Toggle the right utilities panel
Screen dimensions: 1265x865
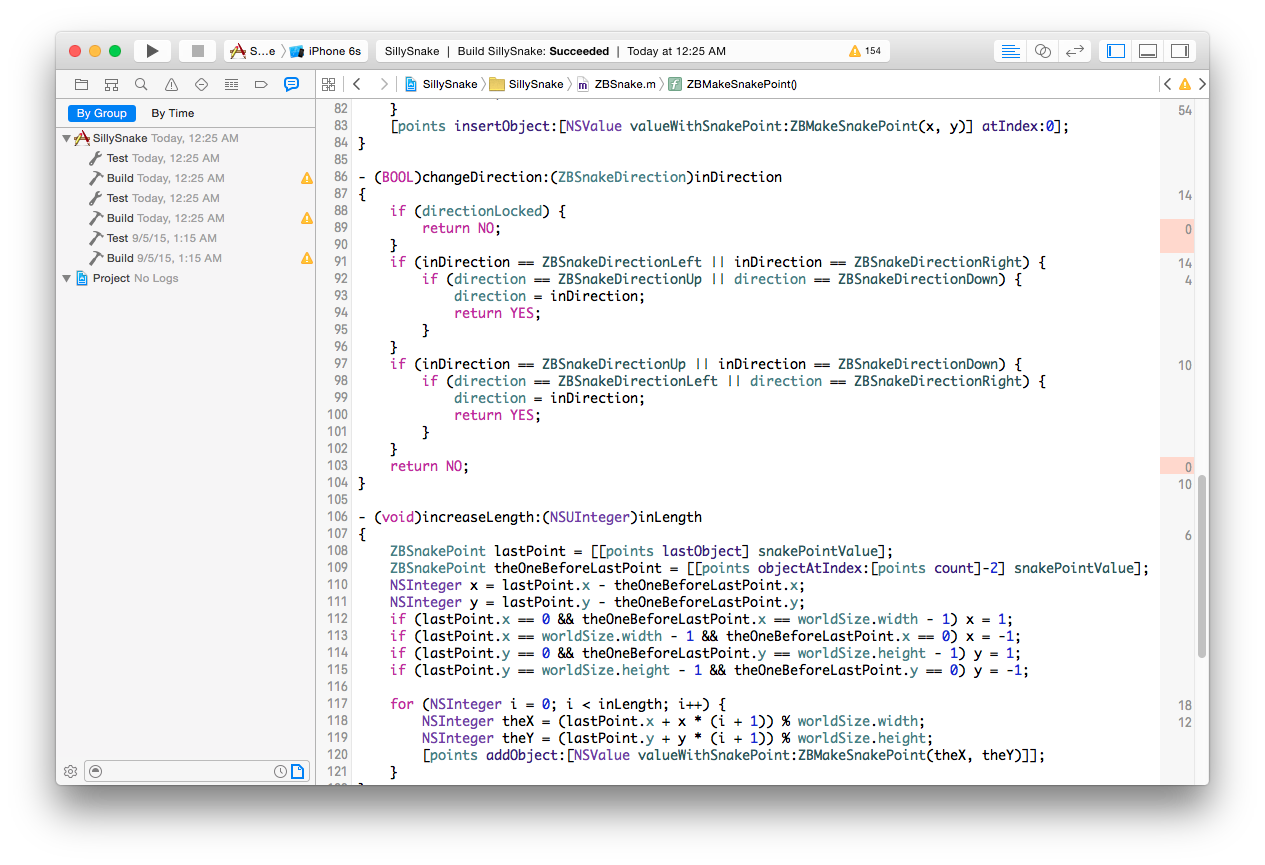1180,51
